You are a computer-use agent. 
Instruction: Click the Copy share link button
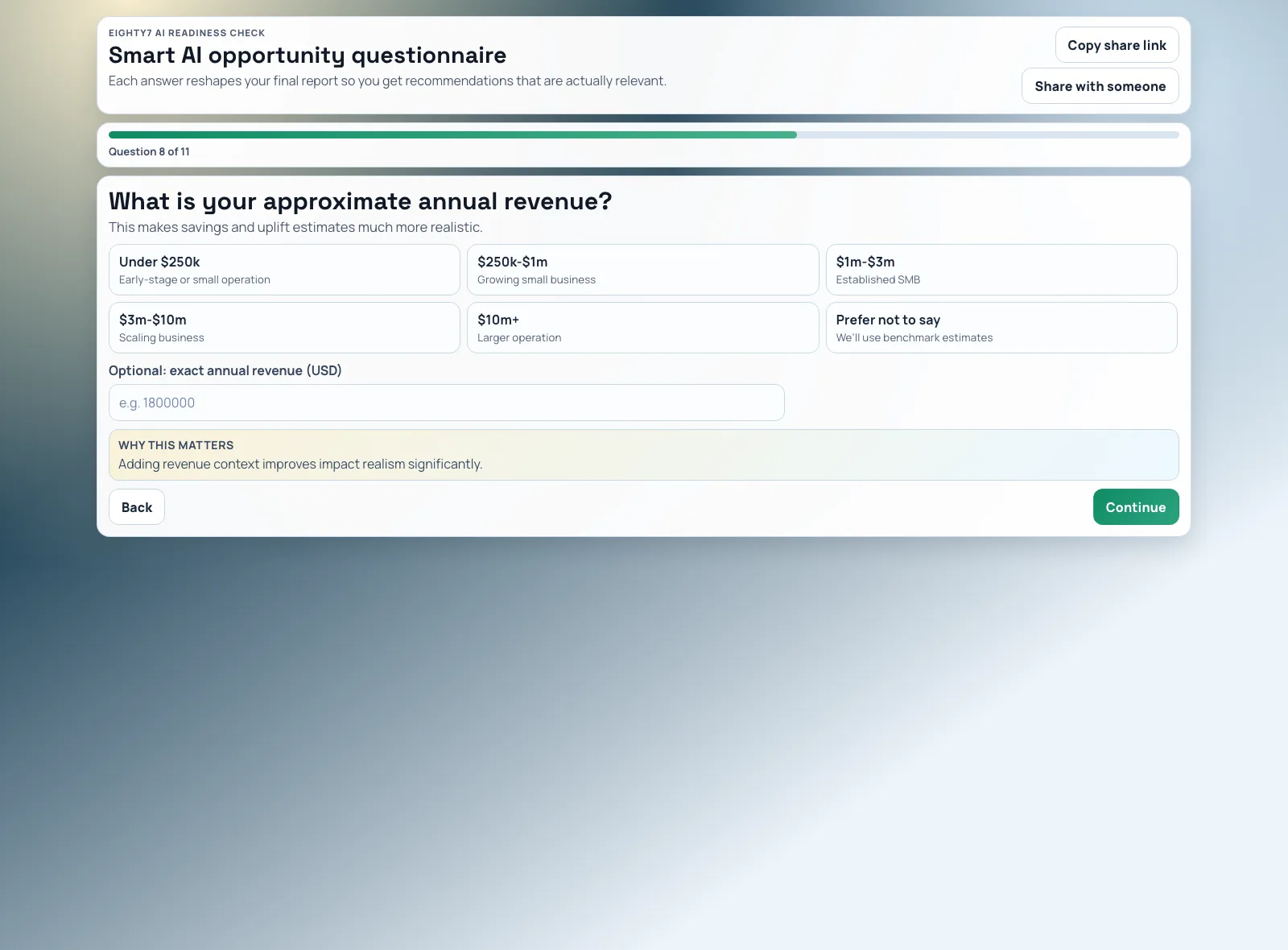click(1117, 45)
